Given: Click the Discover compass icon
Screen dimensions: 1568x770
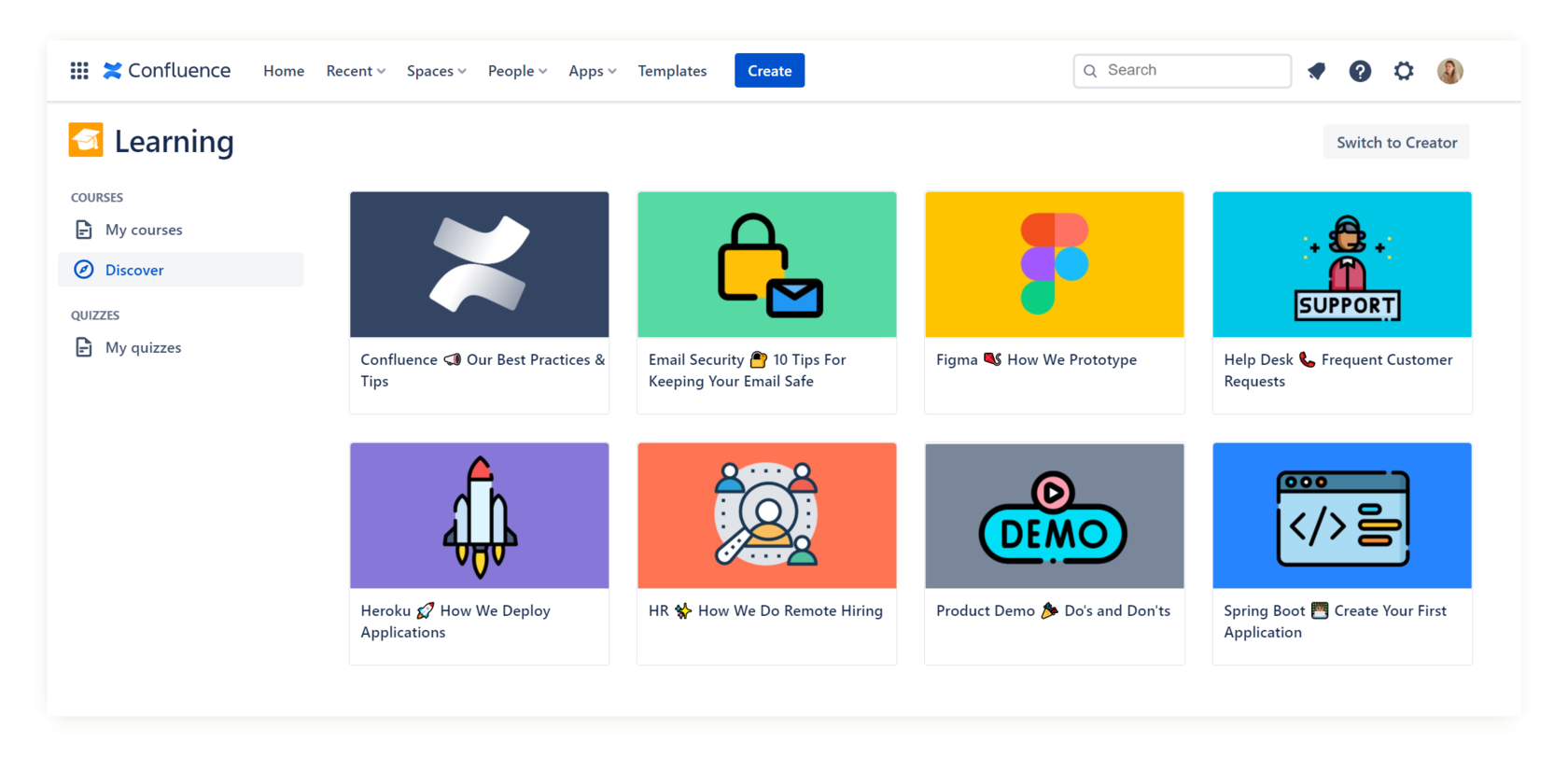Looking at the screenshot, I should (x=84, y=270).
